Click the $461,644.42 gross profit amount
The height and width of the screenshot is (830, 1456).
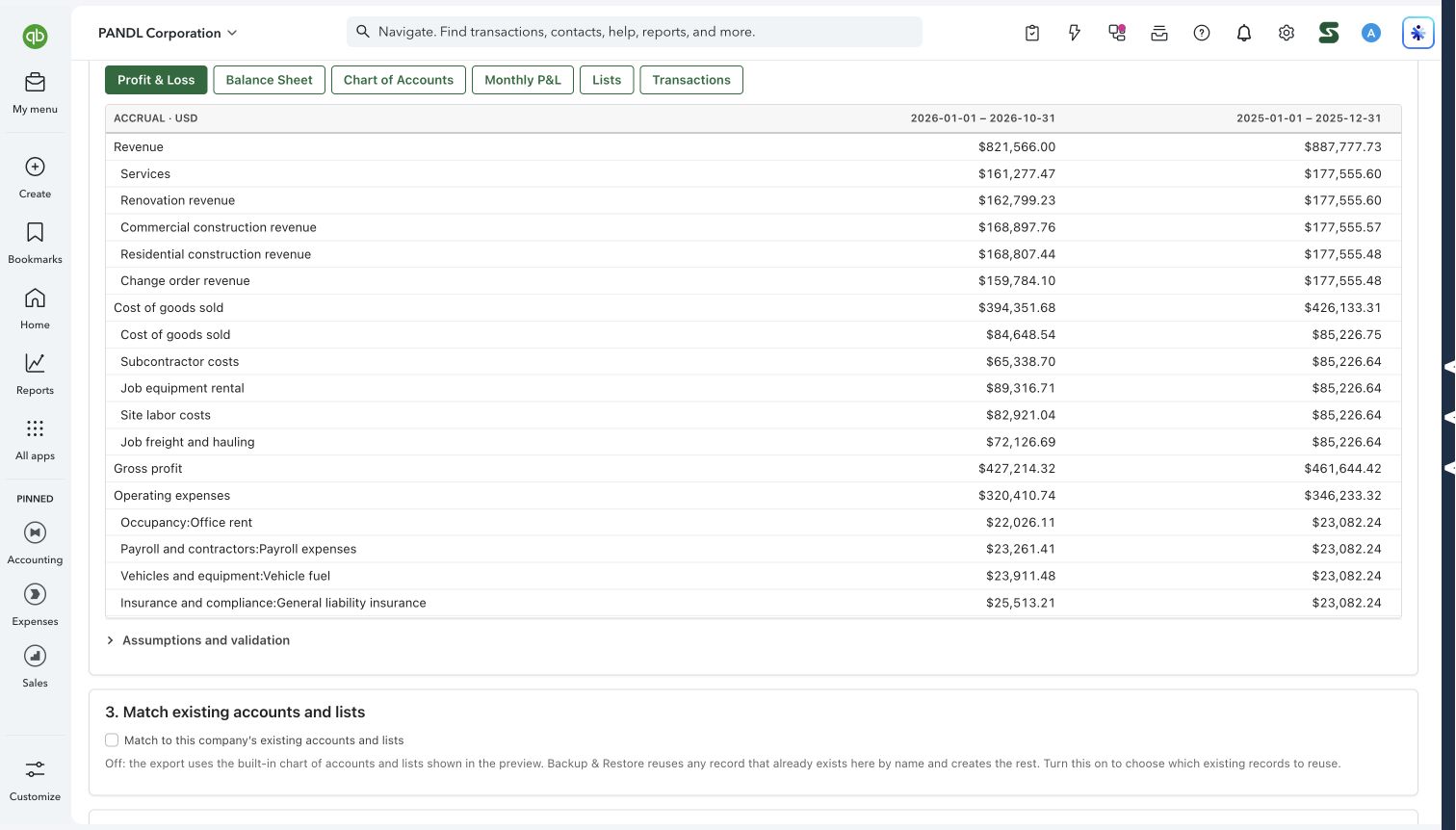click(x=1343, y=469)
